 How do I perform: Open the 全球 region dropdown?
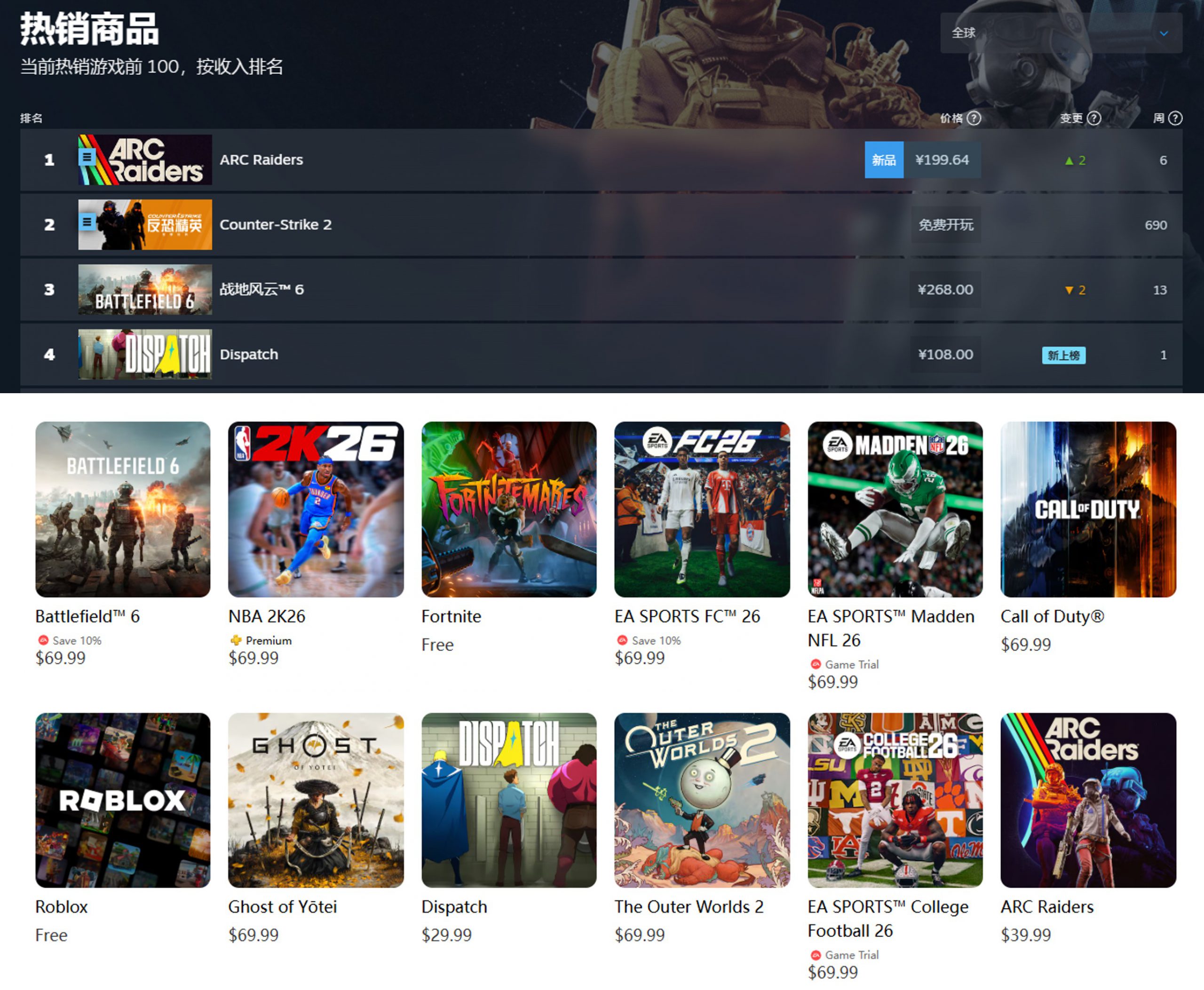1061,33
